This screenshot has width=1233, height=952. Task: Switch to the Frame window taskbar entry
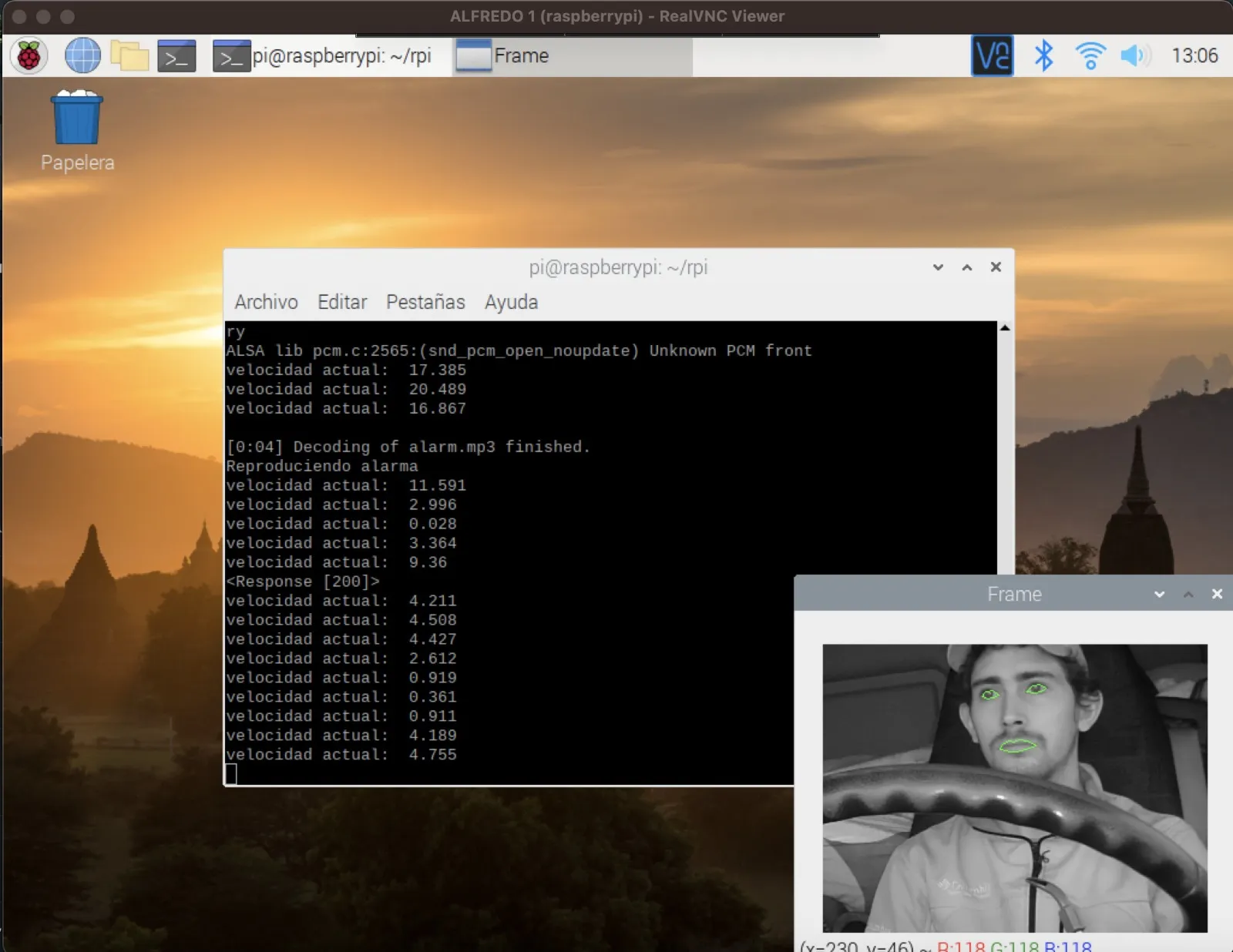point(573,56)
